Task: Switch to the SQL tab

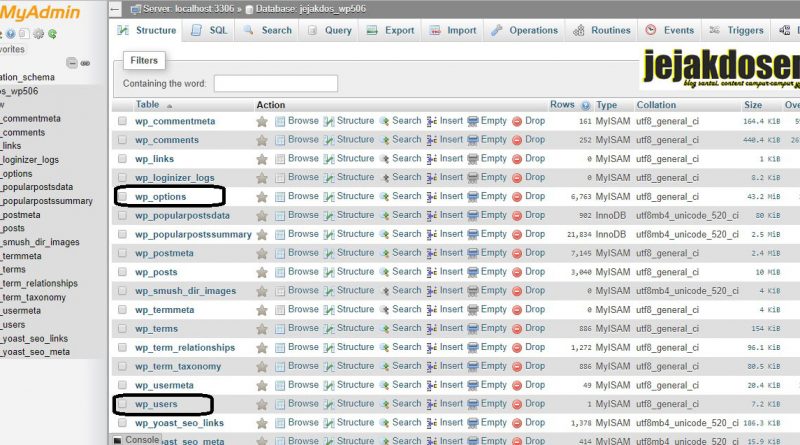Action: 210,31
